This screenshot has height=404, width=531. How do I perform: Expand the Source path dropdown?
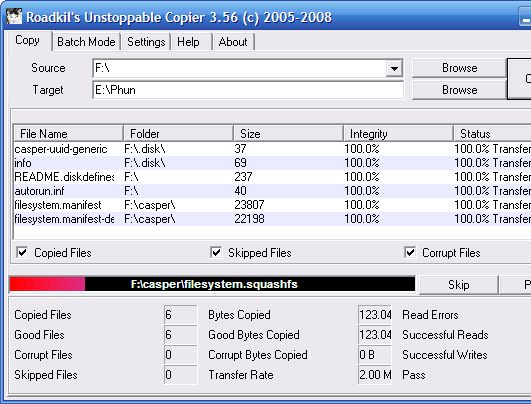coord(394,68)
